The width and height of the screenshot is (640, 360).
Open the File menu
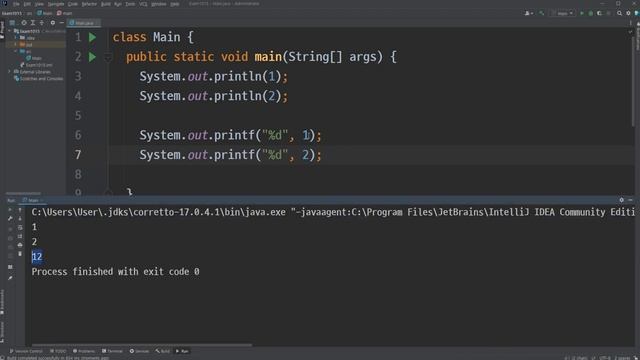pos(16,4)
